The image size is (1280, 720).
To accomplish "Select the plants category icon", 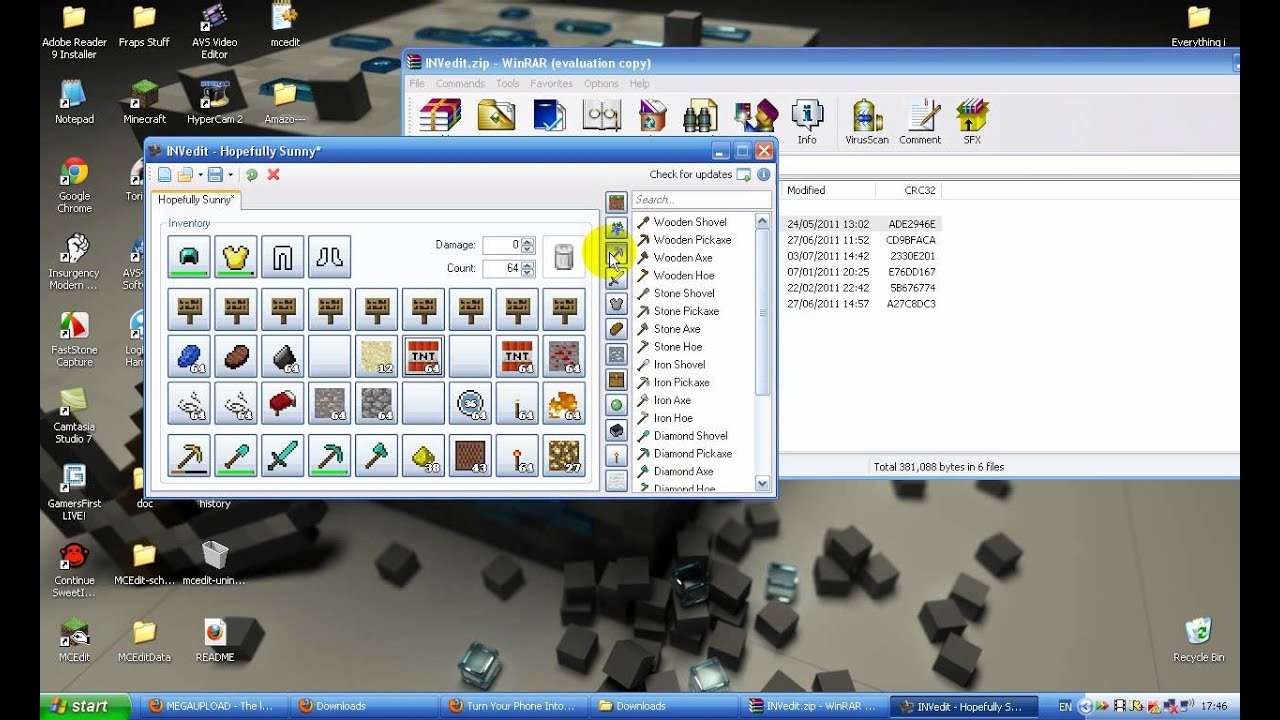I will click(x=617, y=228).
